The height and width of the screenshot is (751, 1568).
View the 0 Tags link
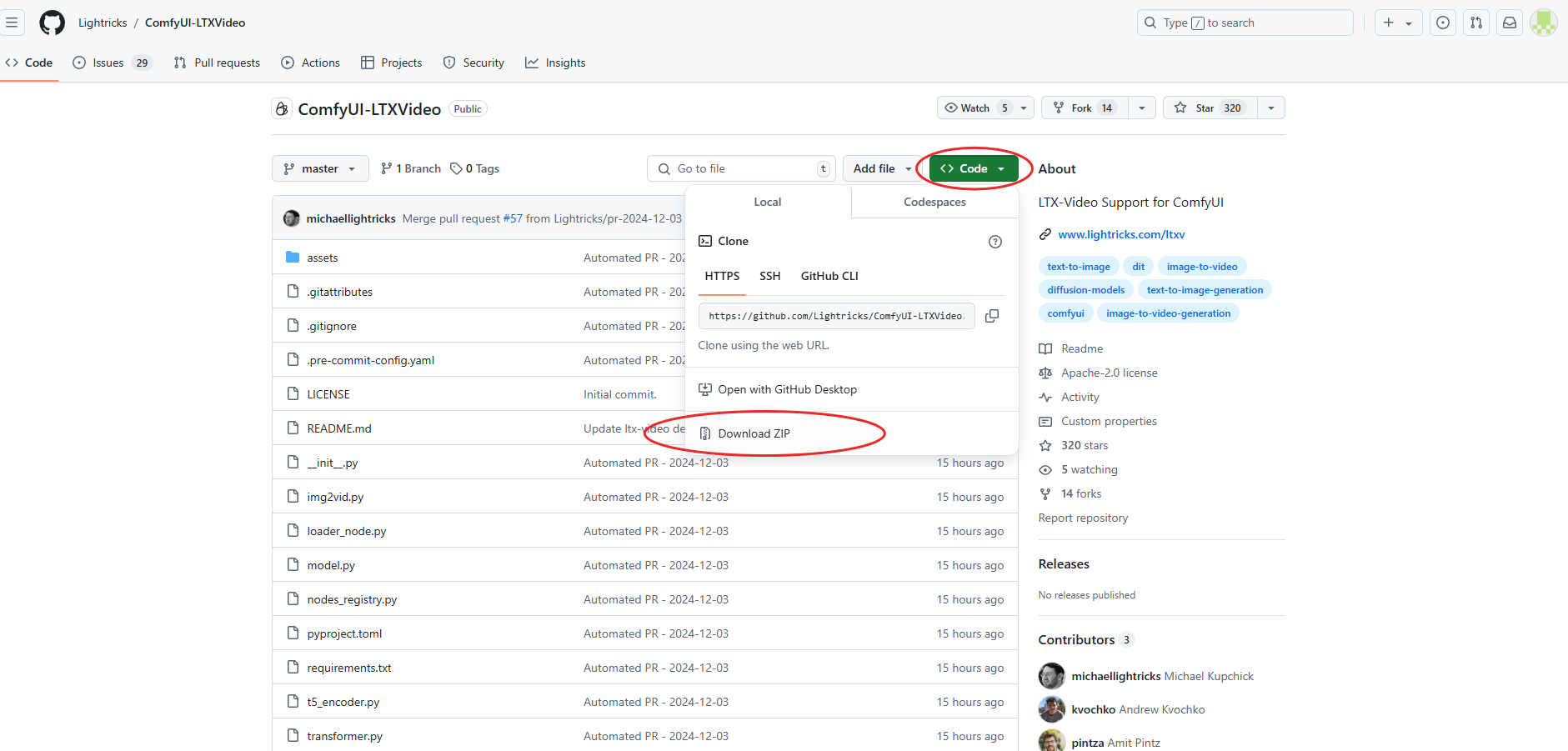475,168
